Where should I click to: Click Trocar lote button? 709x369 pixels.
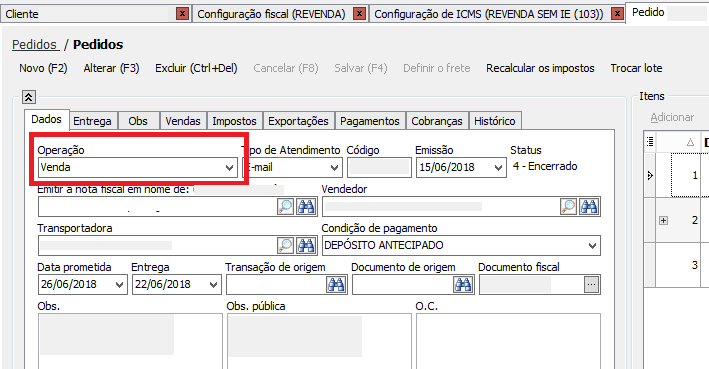(636, 68)
